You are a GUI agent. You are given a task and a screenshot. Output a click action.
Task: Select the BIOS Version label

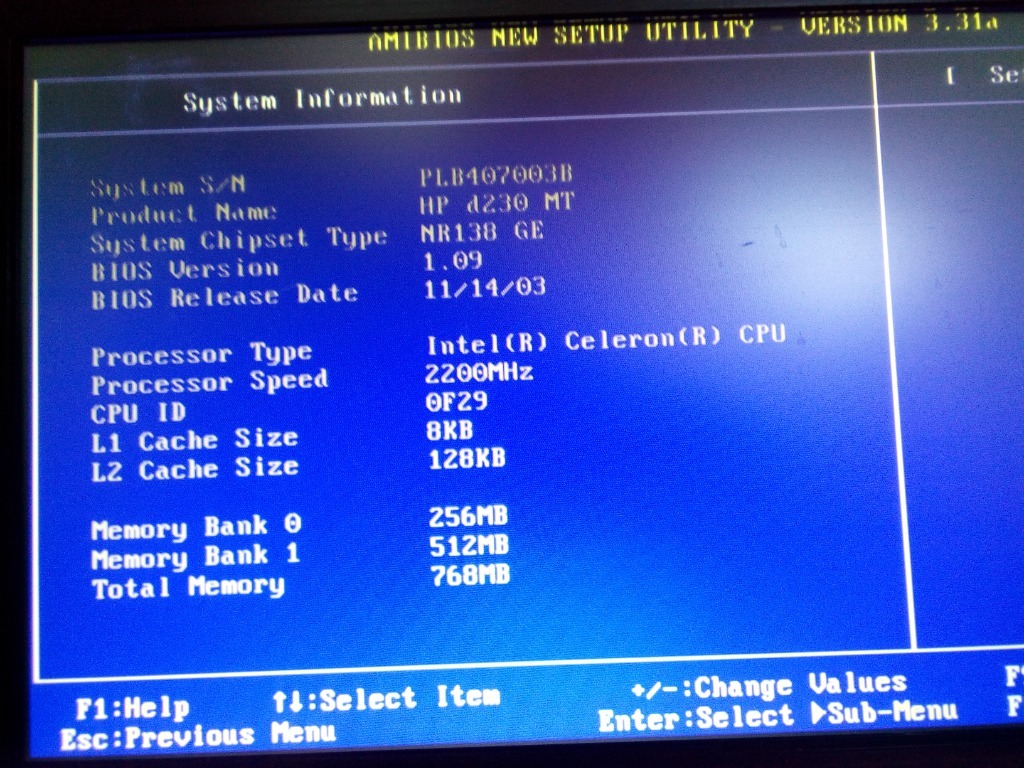tap(185, 270)
